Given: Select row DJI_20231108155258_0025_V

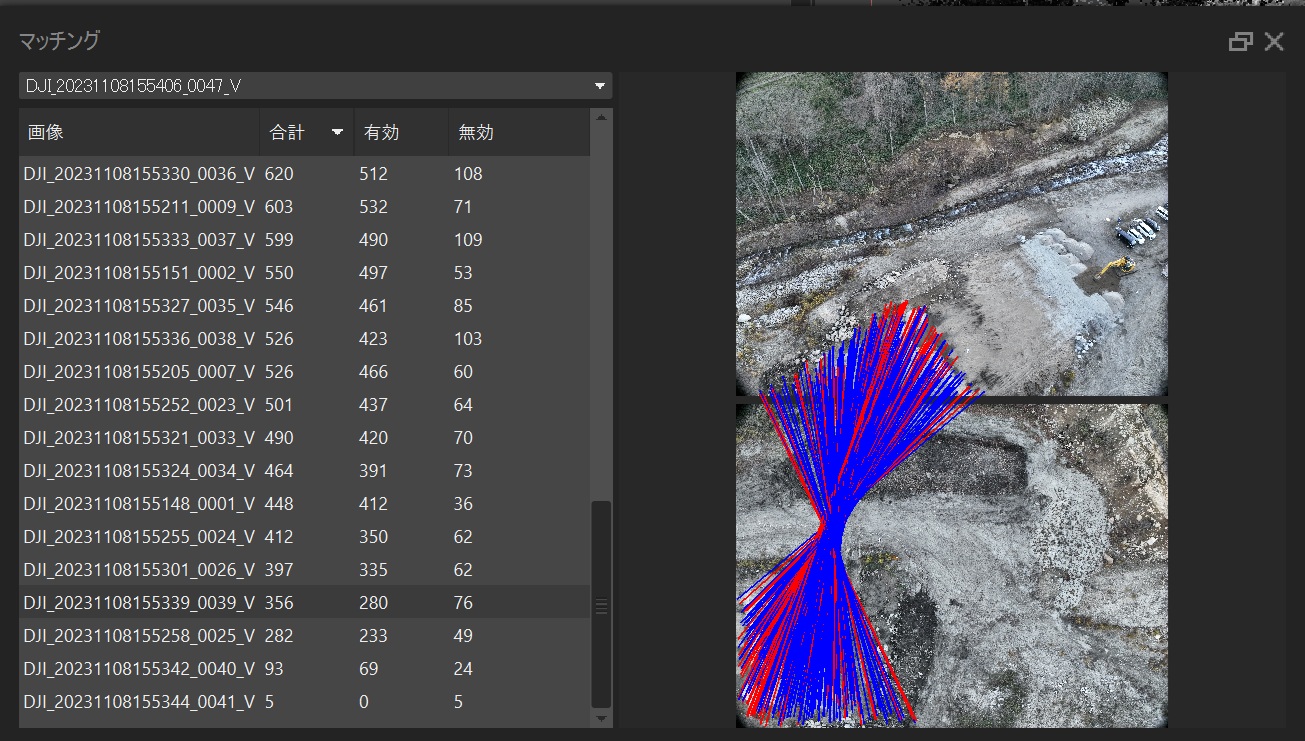Looking at the screenshot, I should [x=140, y=636].
